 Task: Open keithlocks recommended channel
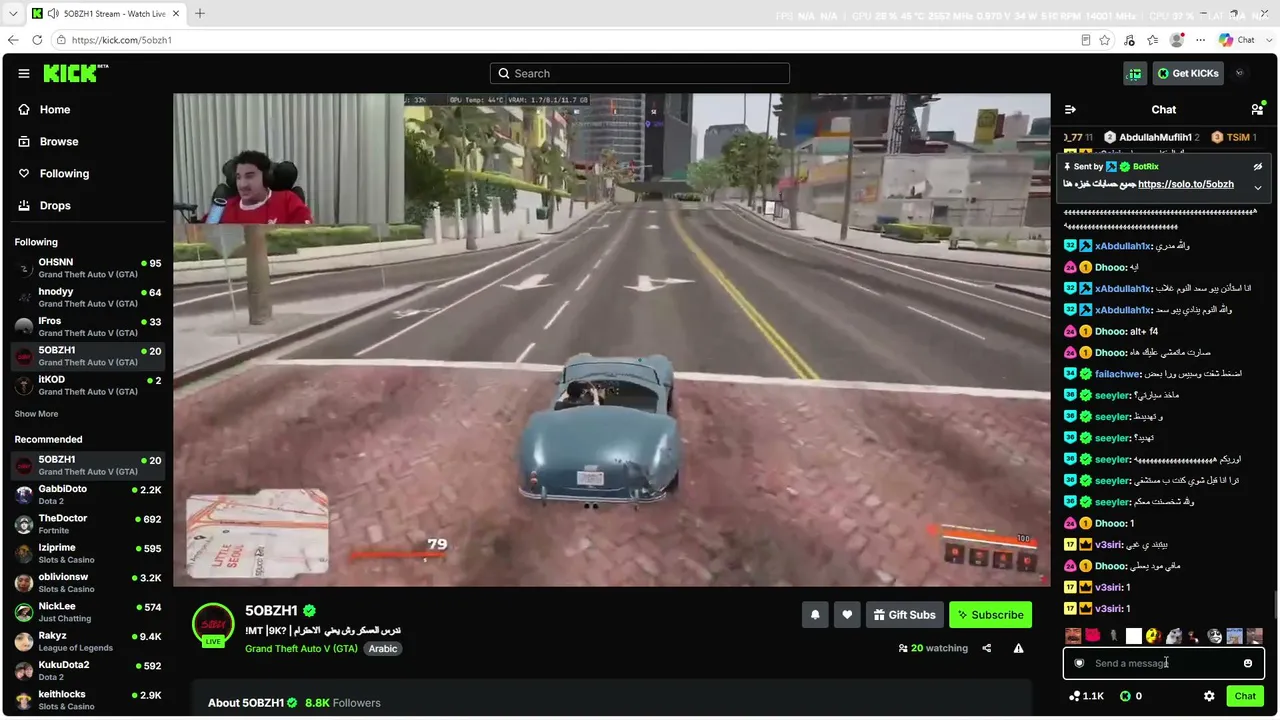click(x=88, y=700)
